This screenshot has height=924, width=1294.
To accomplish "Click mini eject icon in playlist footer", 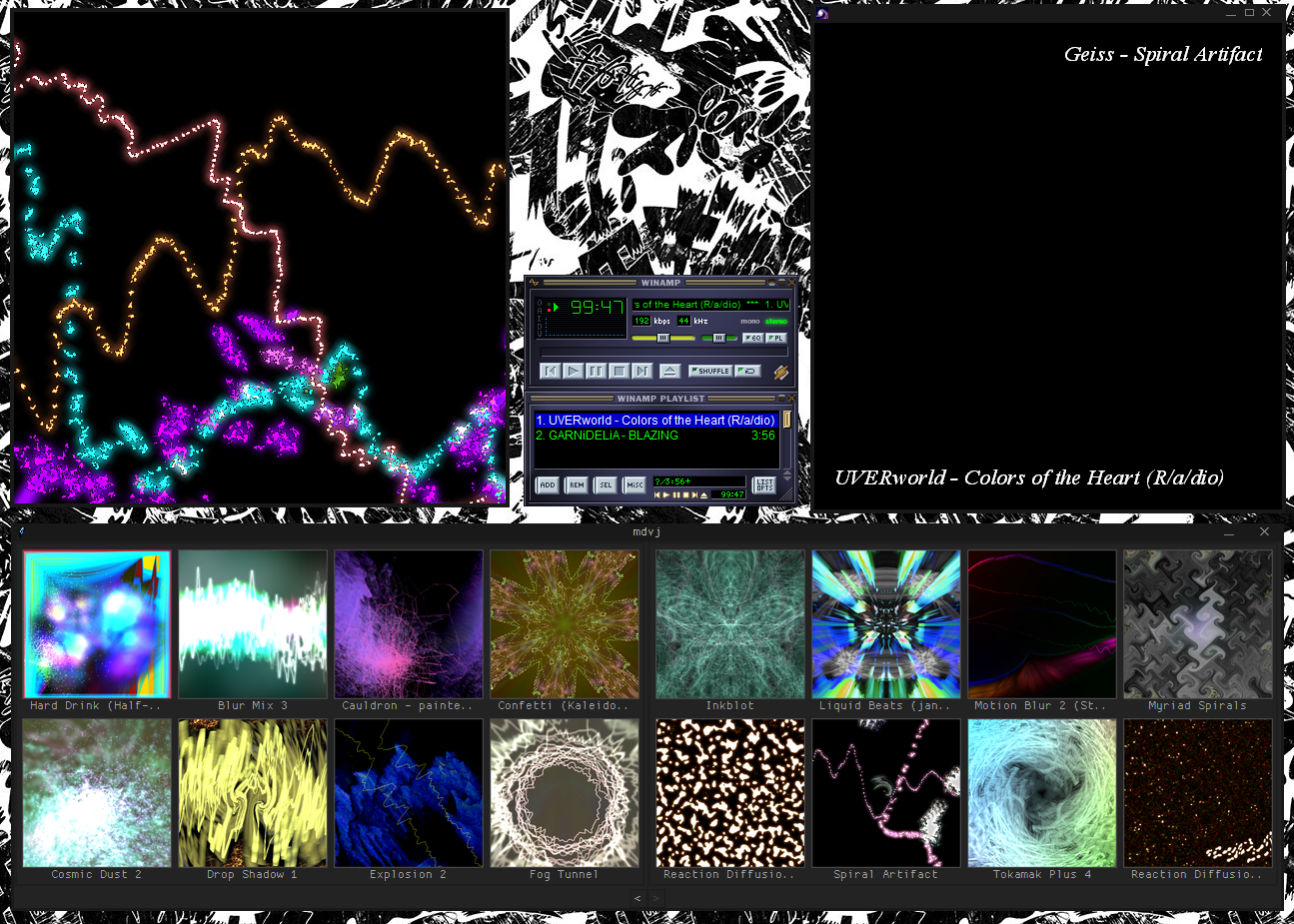I will pyautogui.click(x=703, y=494).
